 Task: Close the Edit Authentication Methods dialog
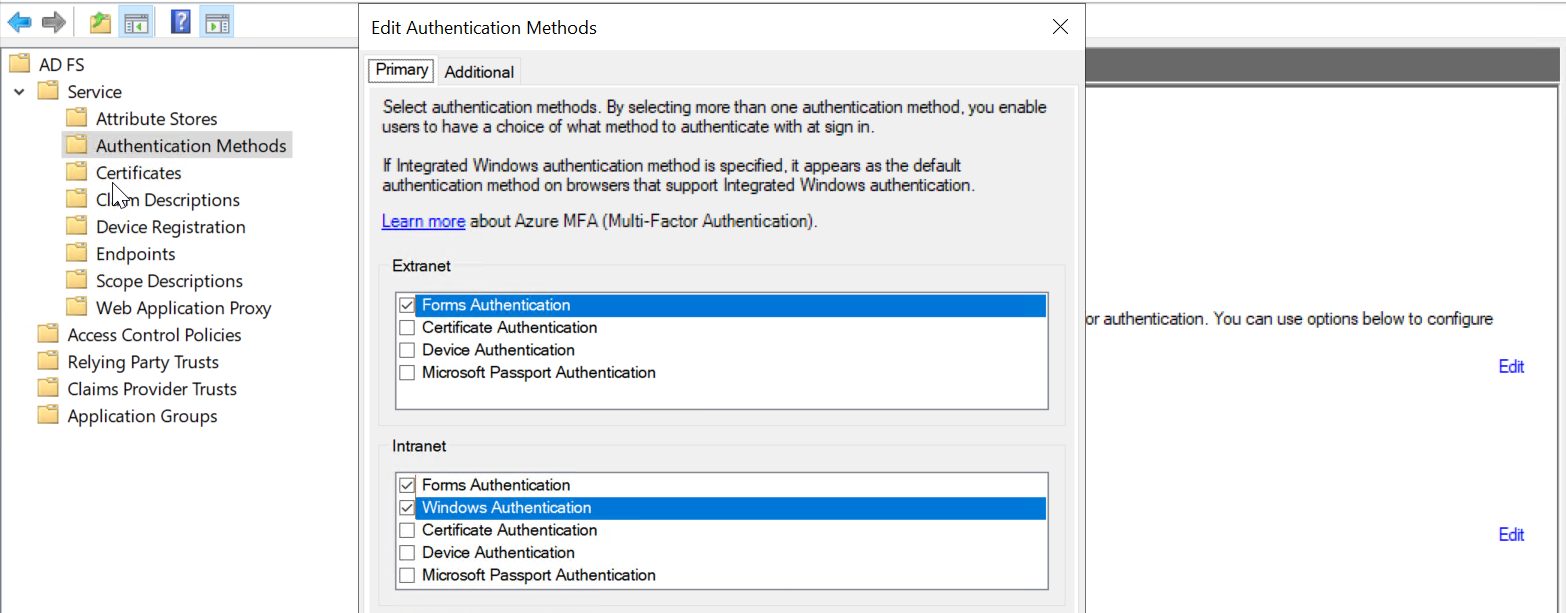[x=1061, y=27]
